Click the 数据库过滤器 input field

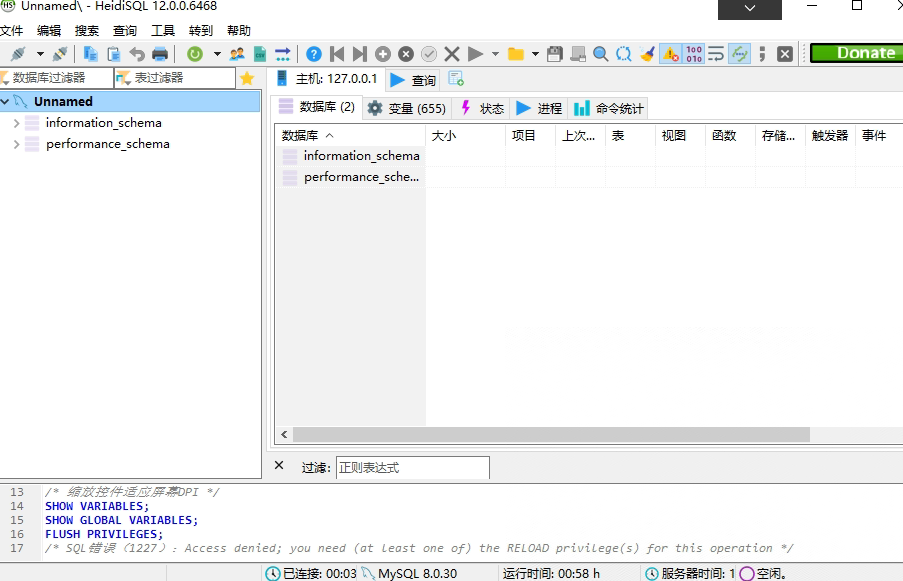pos(56,78)
